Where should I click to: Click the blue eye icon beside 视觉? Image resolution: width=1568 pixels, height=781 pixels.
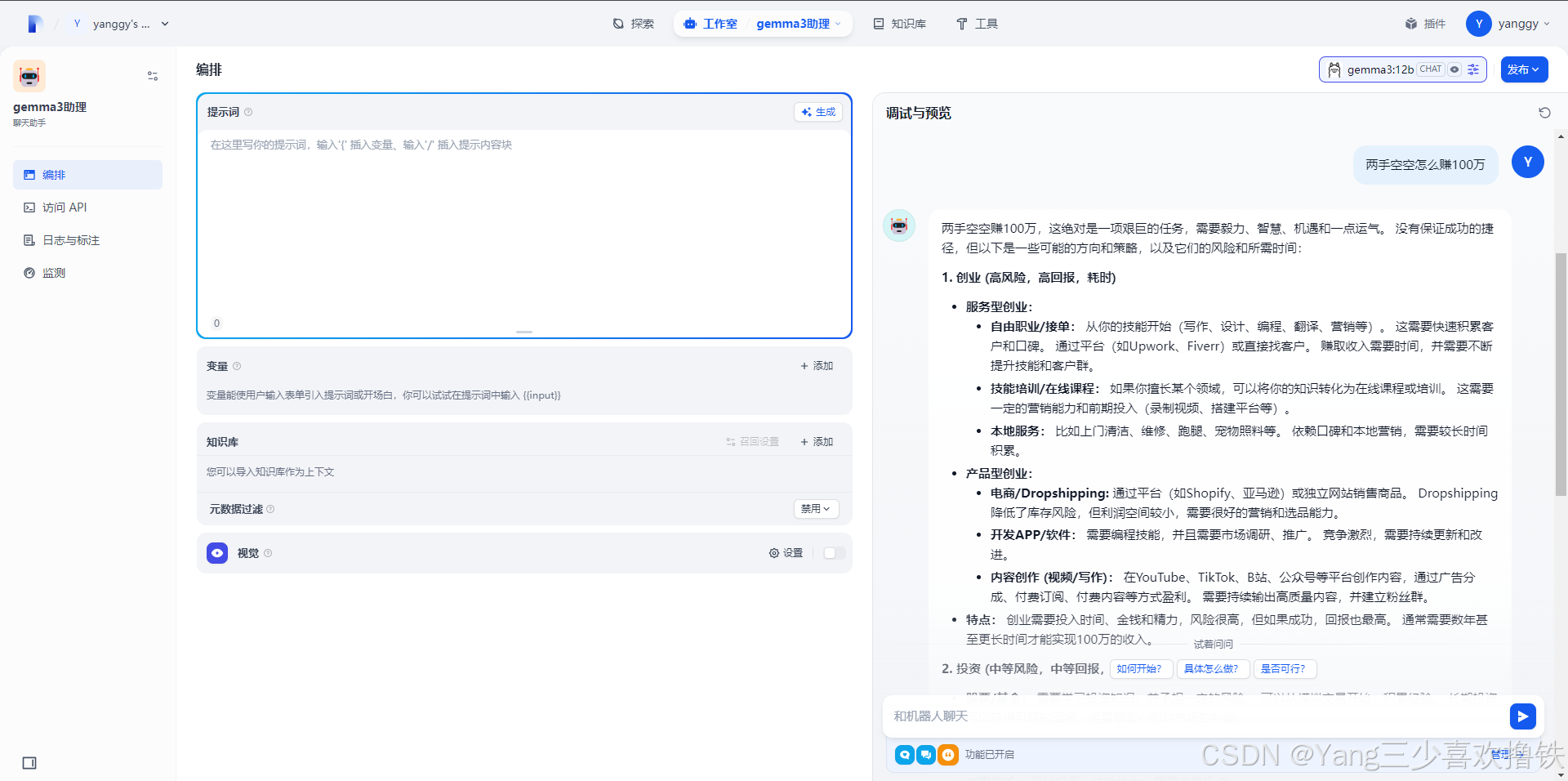click(x=217, y=553)
